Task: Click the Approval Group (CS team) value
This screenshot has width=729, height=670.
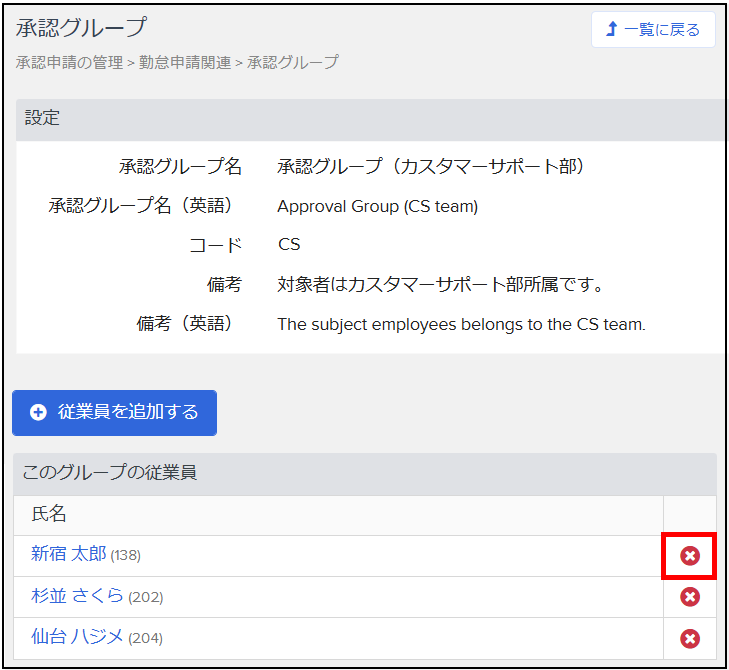Action: [x=377, y=207]
